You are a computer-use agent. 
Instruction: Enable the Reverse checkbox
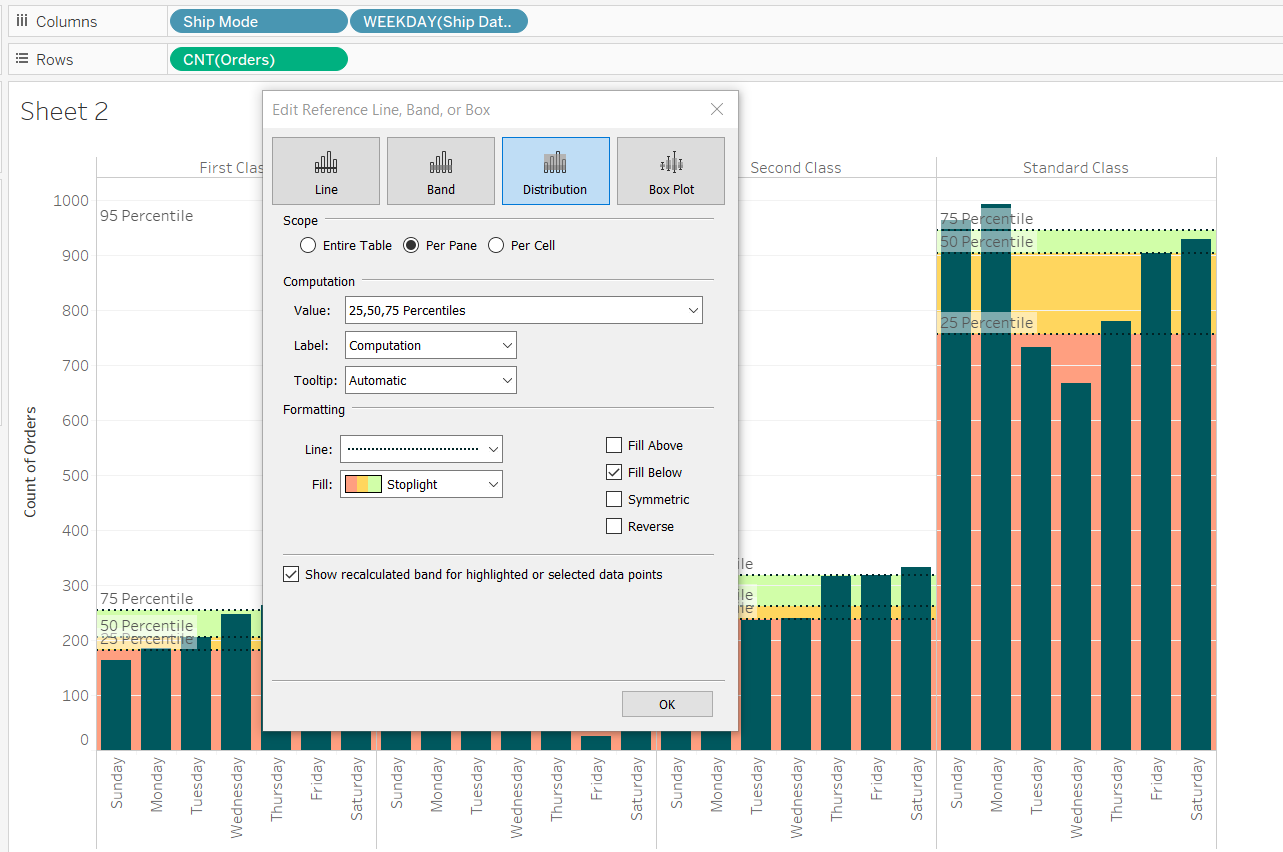614,526
